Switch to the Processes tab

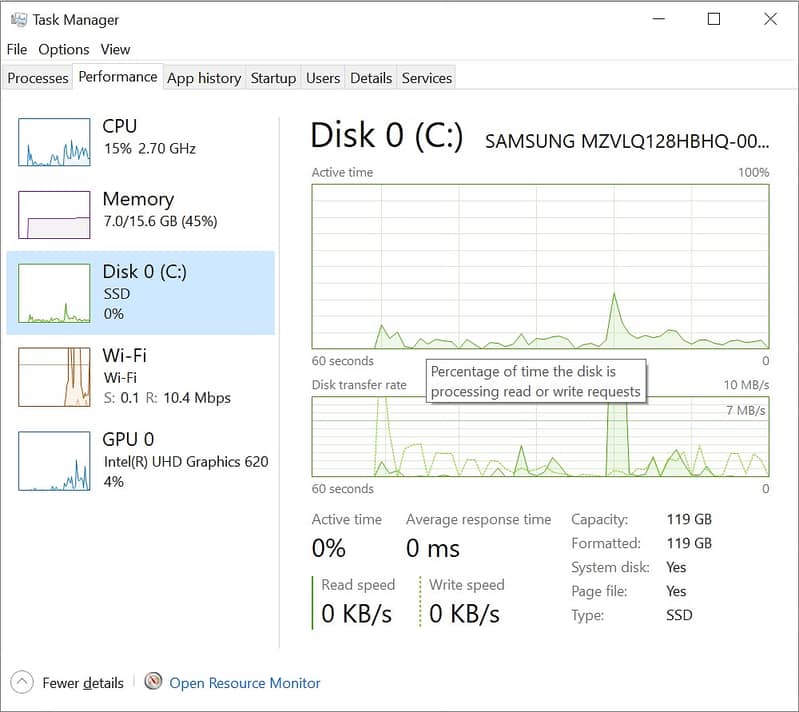click(38, 78)
